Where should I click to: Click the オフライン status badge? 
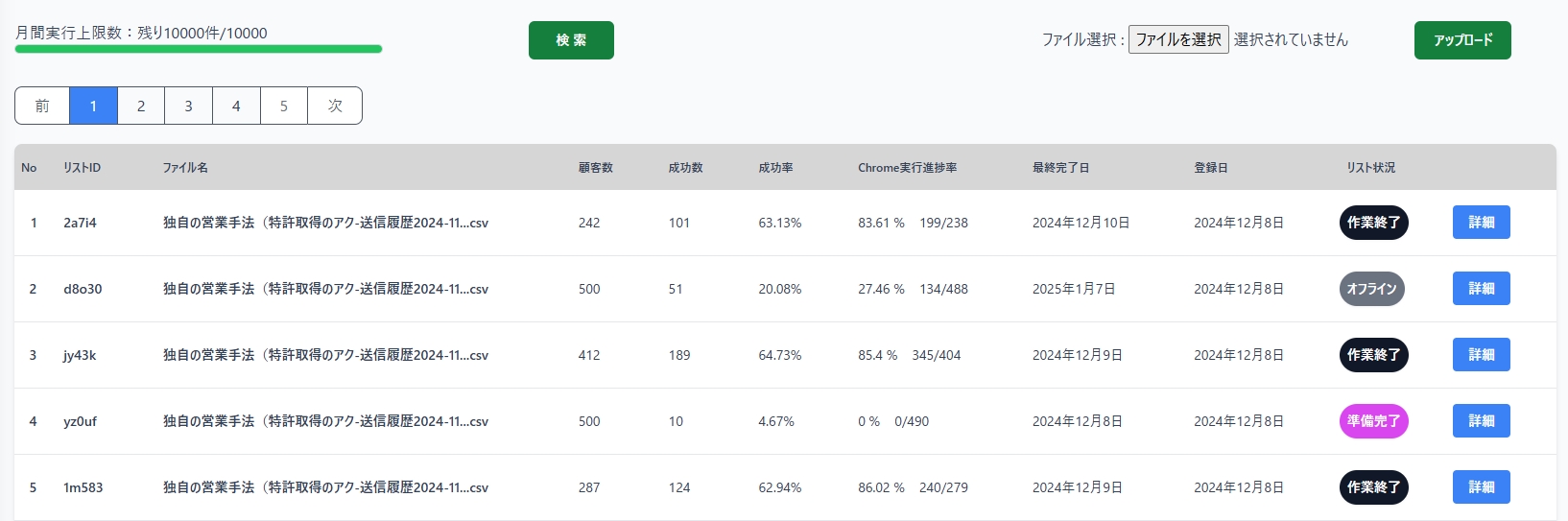1371,289
